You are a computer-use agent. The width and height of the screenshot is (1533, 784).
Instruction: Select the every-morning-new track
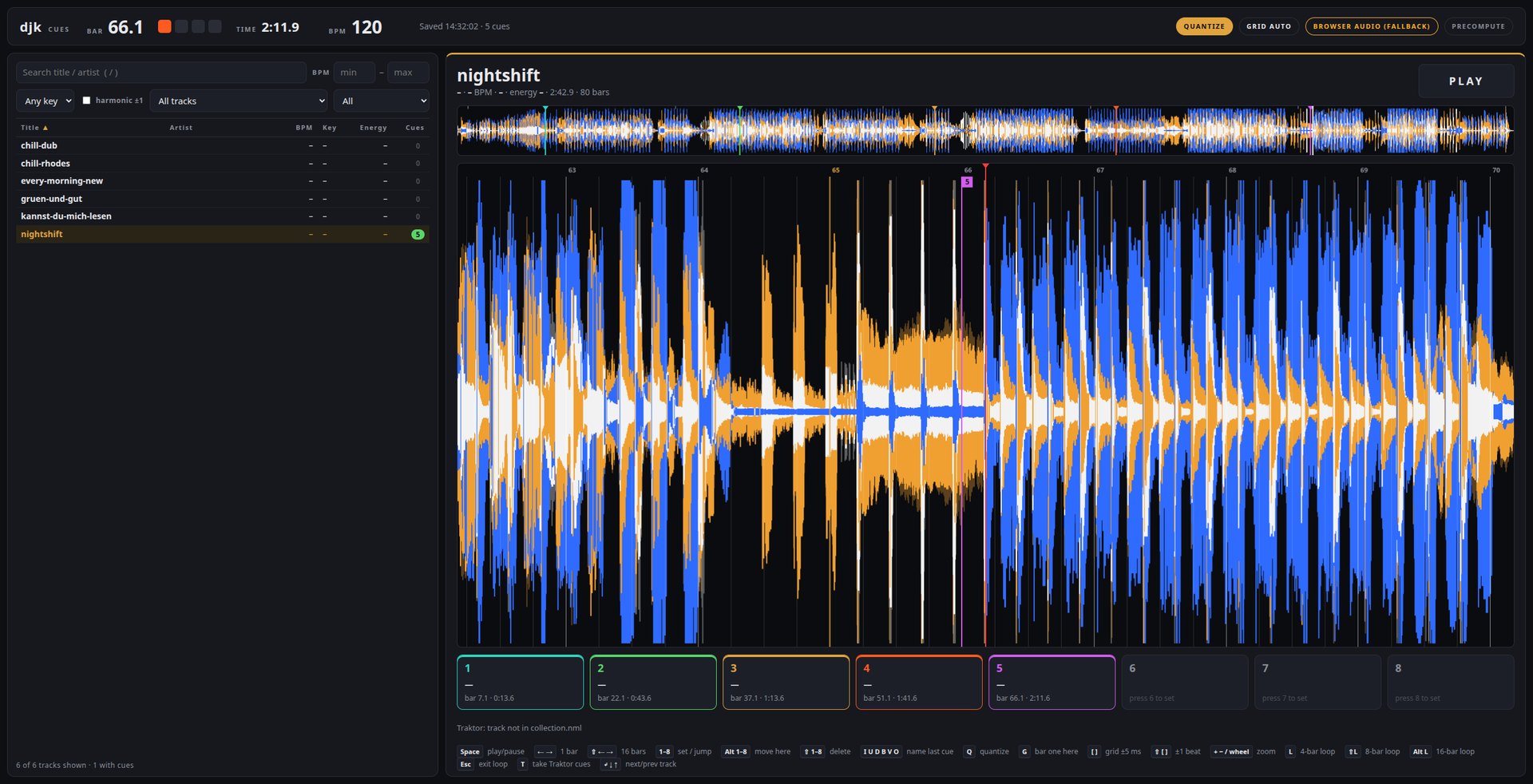point(223,181)
